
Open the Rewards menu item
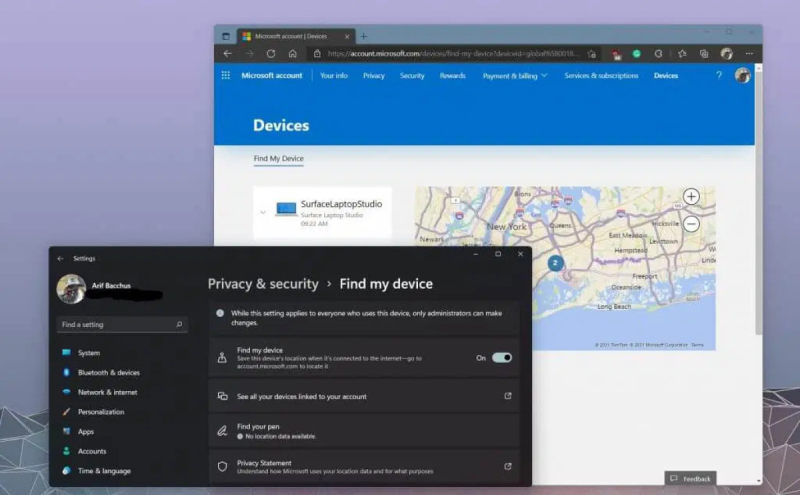pyautogui.click(x=452, y=76)
